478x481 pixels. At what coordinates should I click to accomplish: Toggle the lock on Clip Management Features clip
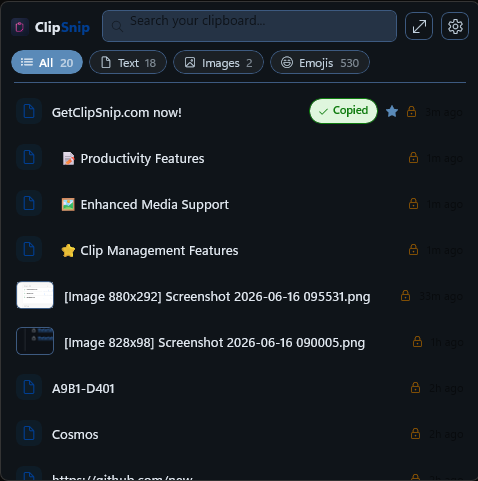pyautogui.click(x=413, y=250)
